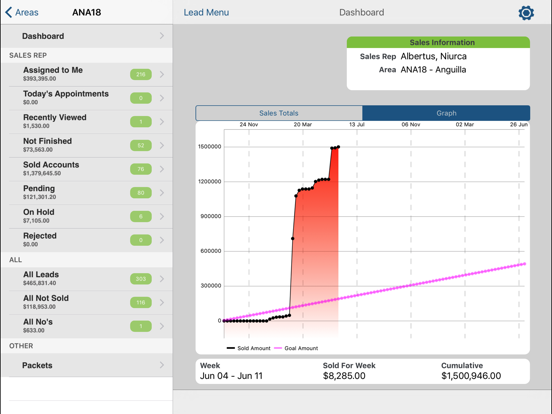This screenshot has height=414, width=552.
Task: Tap the 116 badge on All Not Sold
Action: pyautogui.click(x=141, y=302)
